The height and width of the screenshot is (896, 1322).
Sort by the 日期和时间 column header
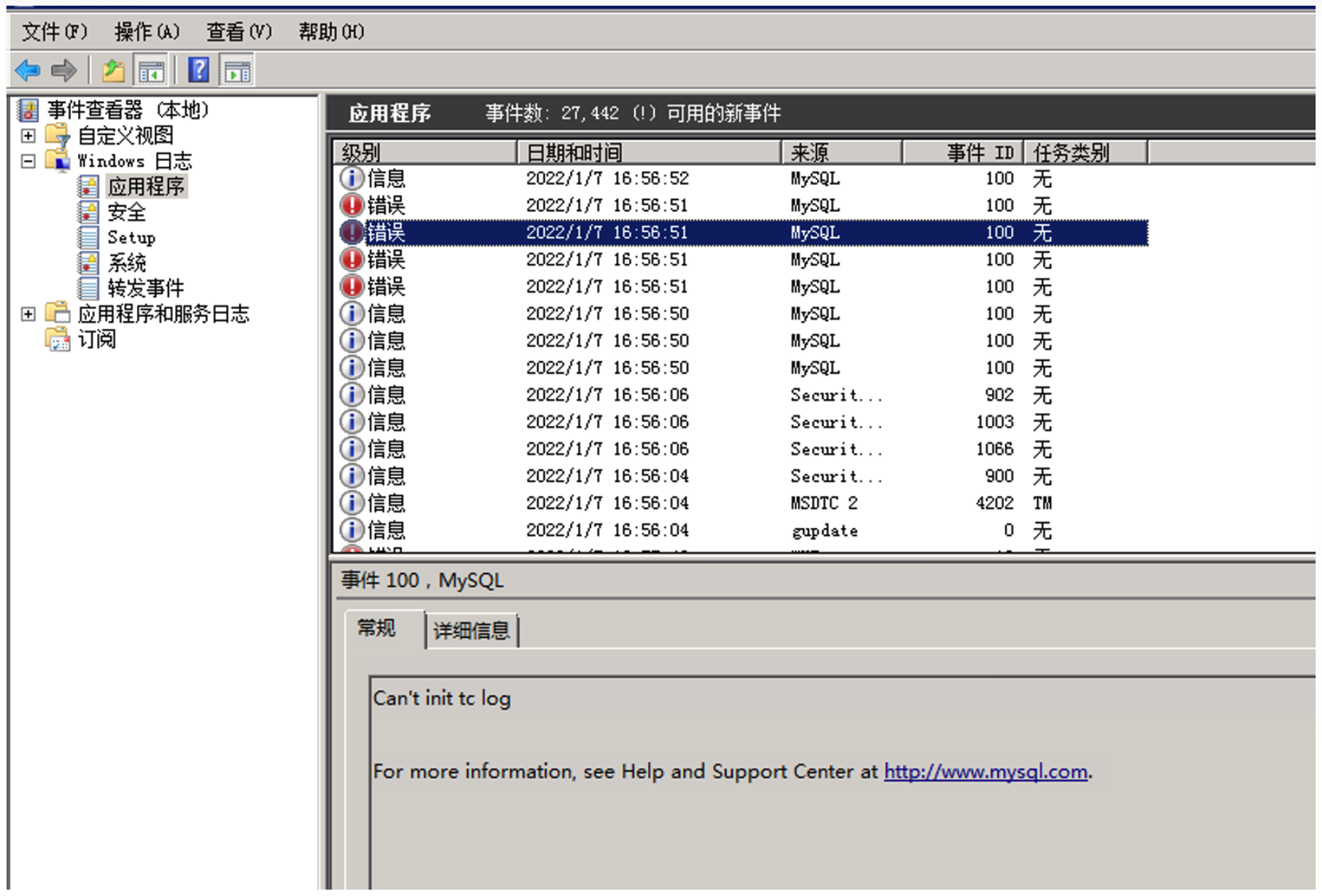(x=649, y=152)
